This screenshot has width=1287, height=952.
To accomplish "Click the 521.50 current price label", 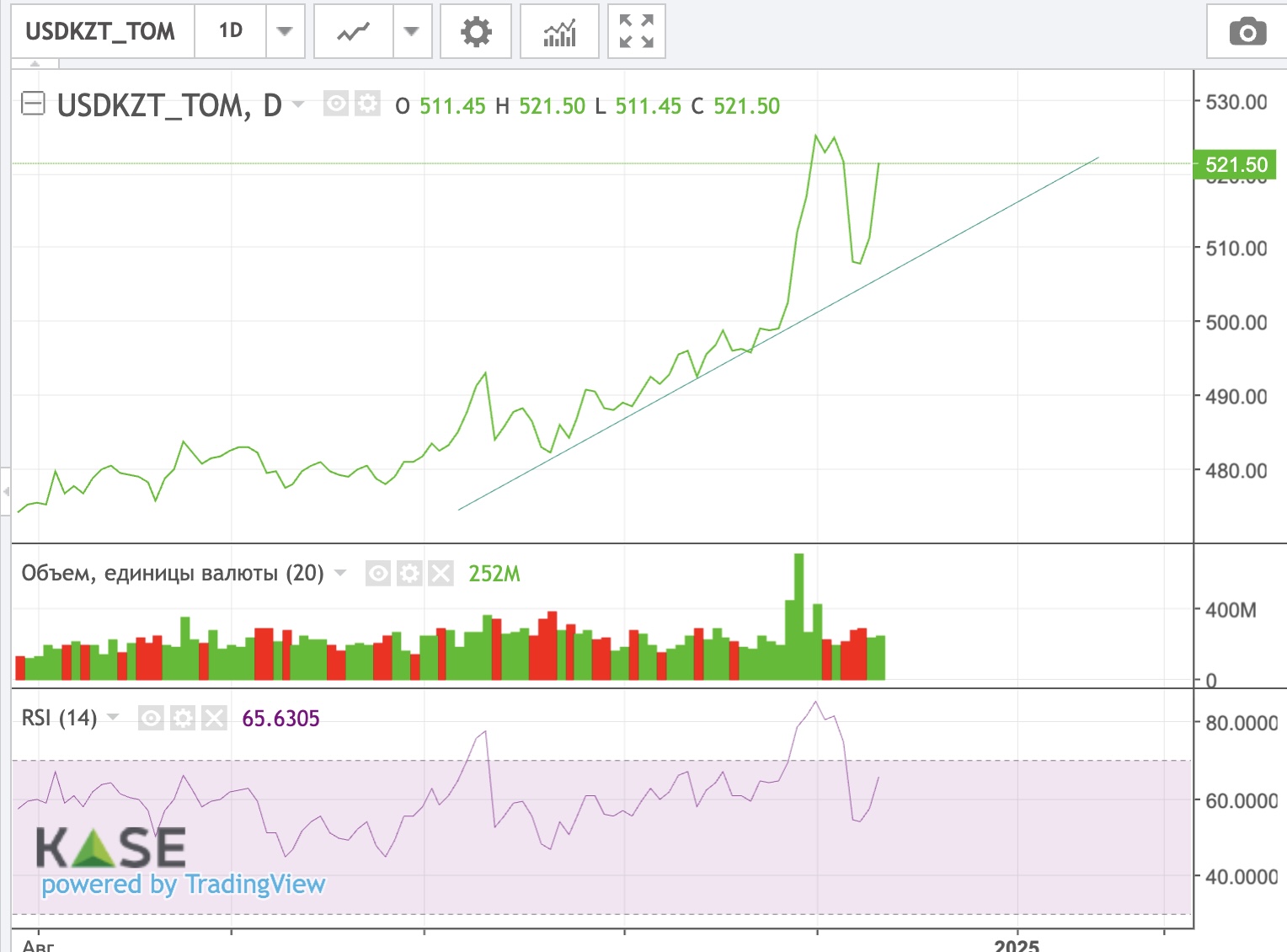I will pos(1236,164).
